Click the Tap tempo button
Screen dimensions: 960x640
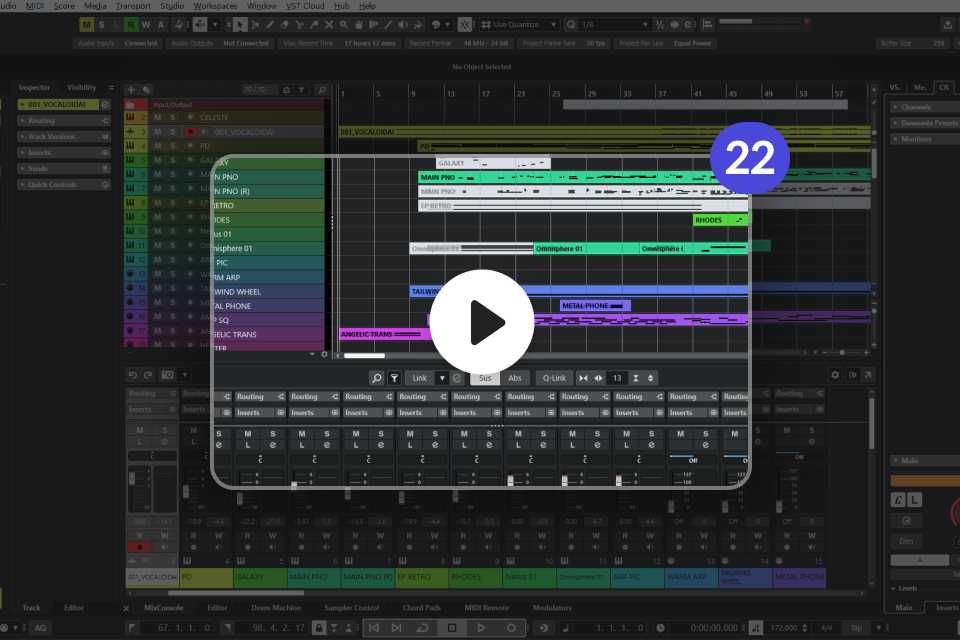tap(856, 628)
